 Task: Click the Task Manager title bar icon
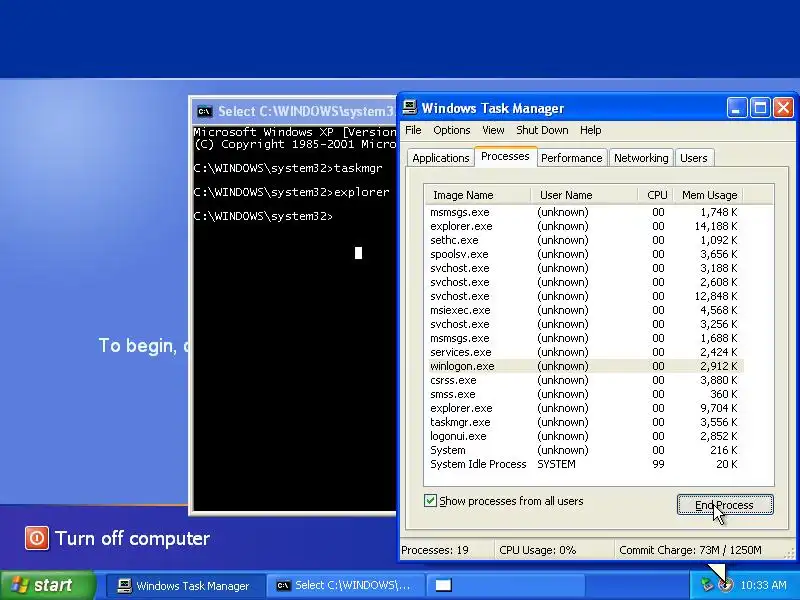(410, 108)
